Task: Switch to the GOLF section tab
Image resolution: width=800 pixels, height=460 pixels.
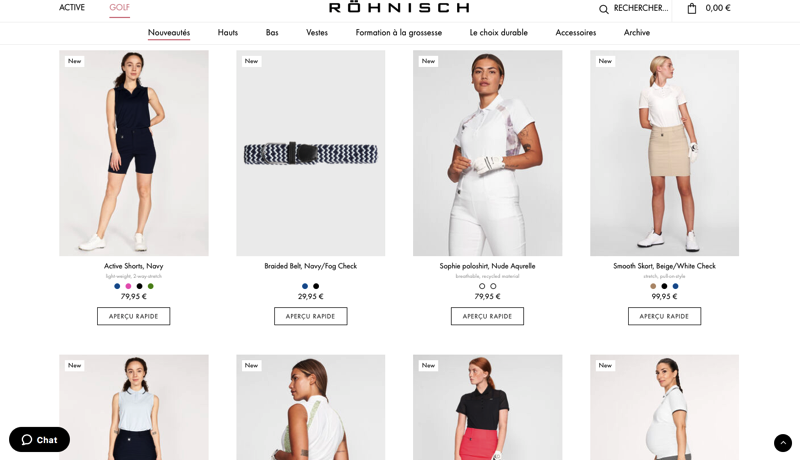Action: tap(119, 8)
